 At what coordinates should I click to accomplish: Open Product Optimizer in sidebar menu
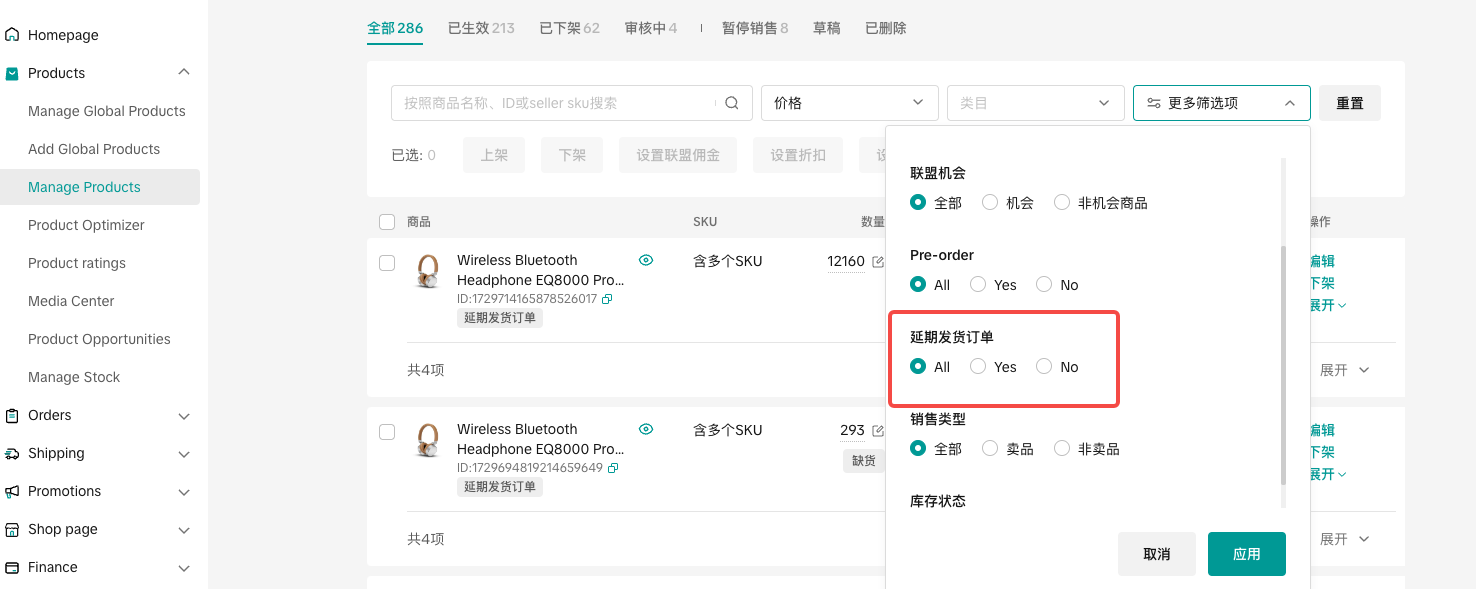tap(86, 225)
